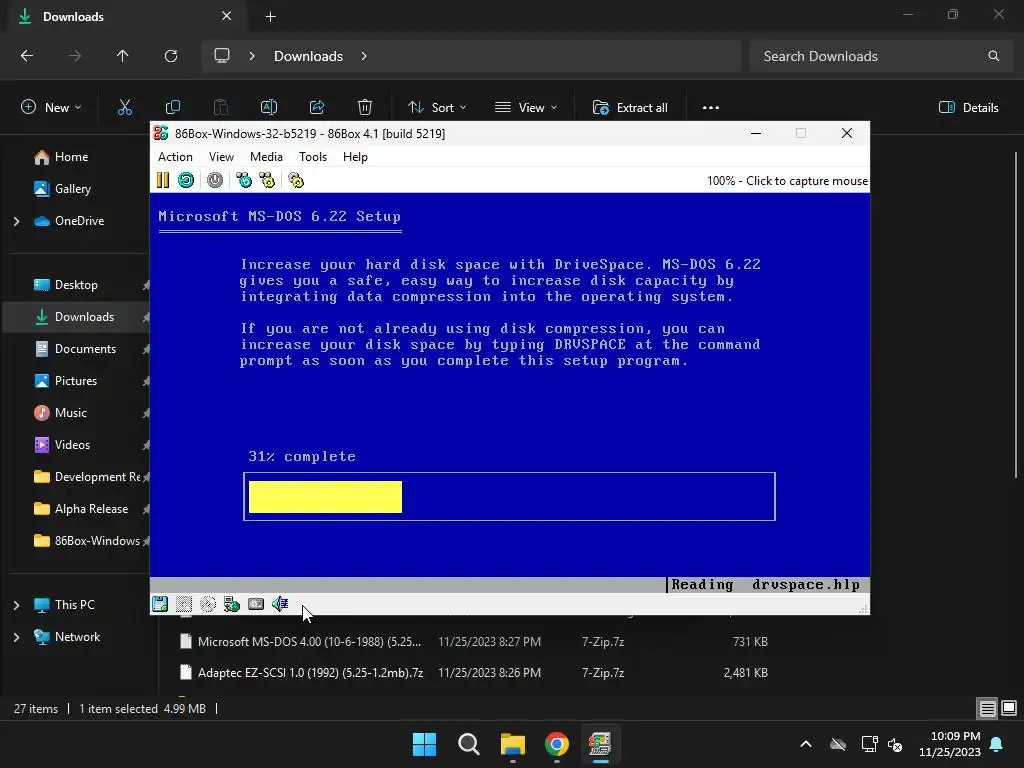Click the Search Downloads field
The image size is (1024, 768).
[x=882, y=56]
